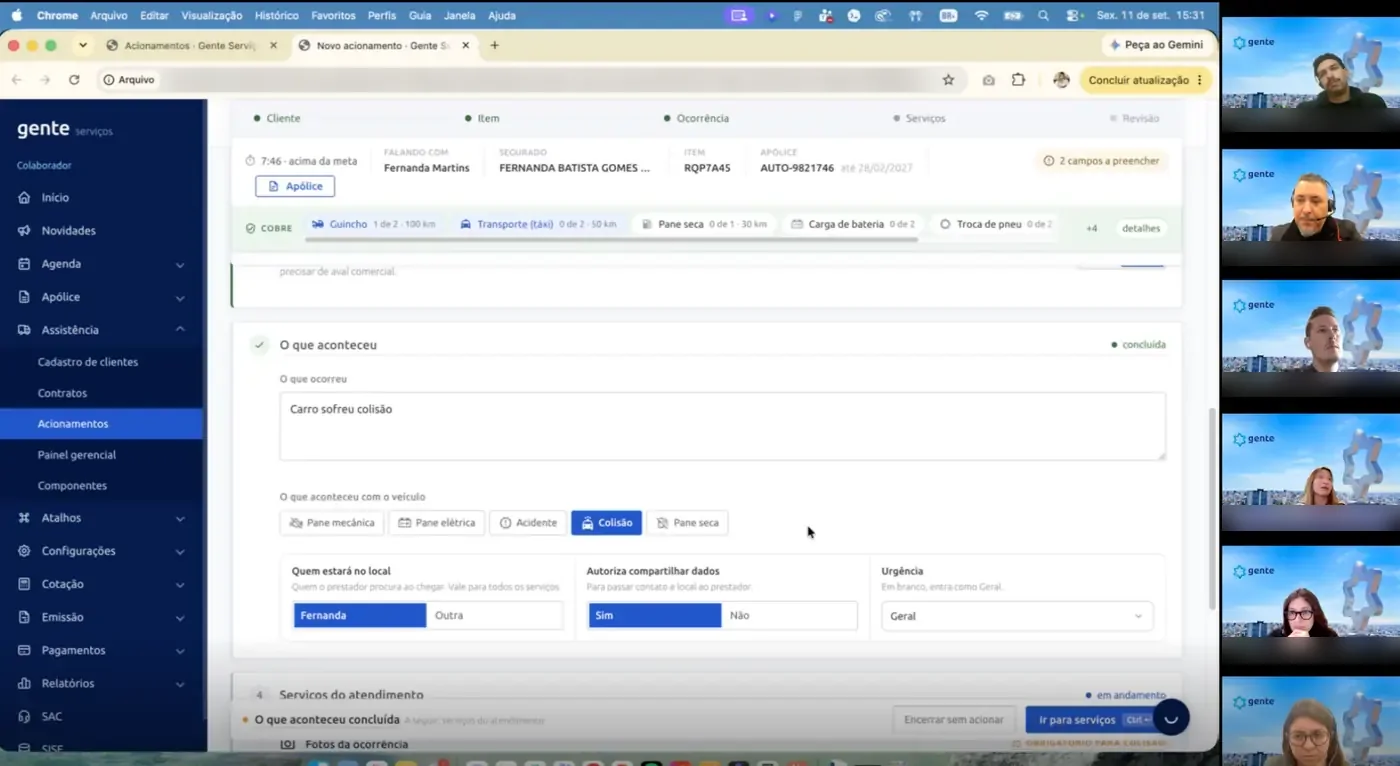
Task: Reload the page with Chrome's refresh icon
Action: point(74,80)
